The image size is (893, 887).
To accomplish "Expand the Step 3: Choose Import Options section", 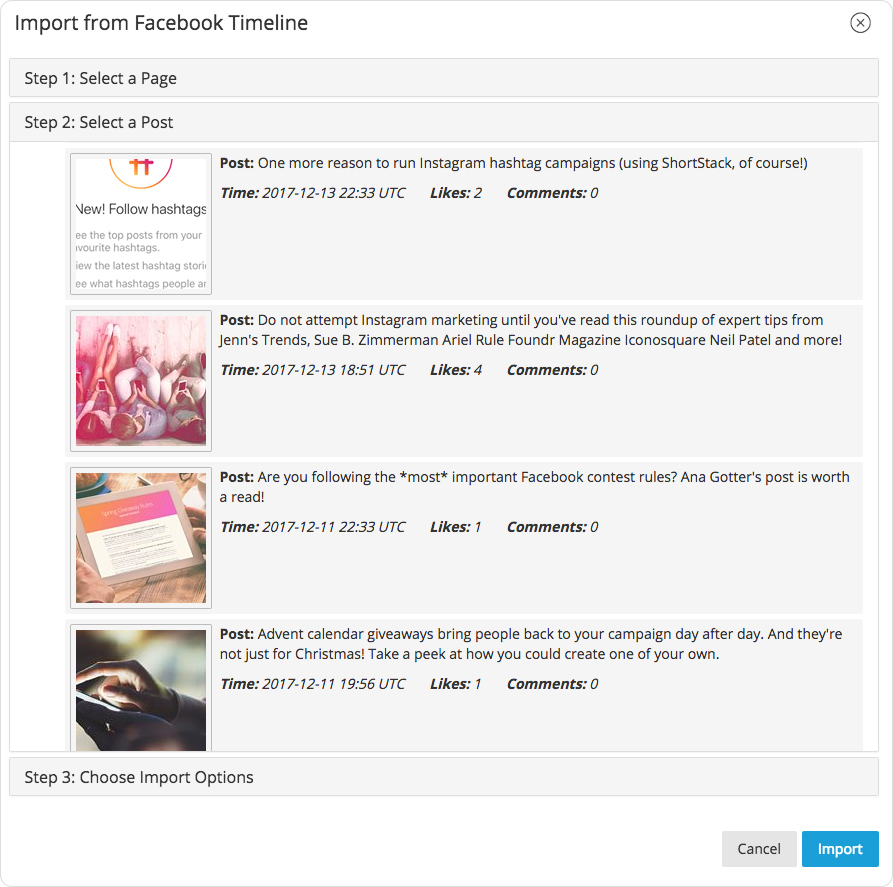I will pyautogui.click(x=446, y=776).
